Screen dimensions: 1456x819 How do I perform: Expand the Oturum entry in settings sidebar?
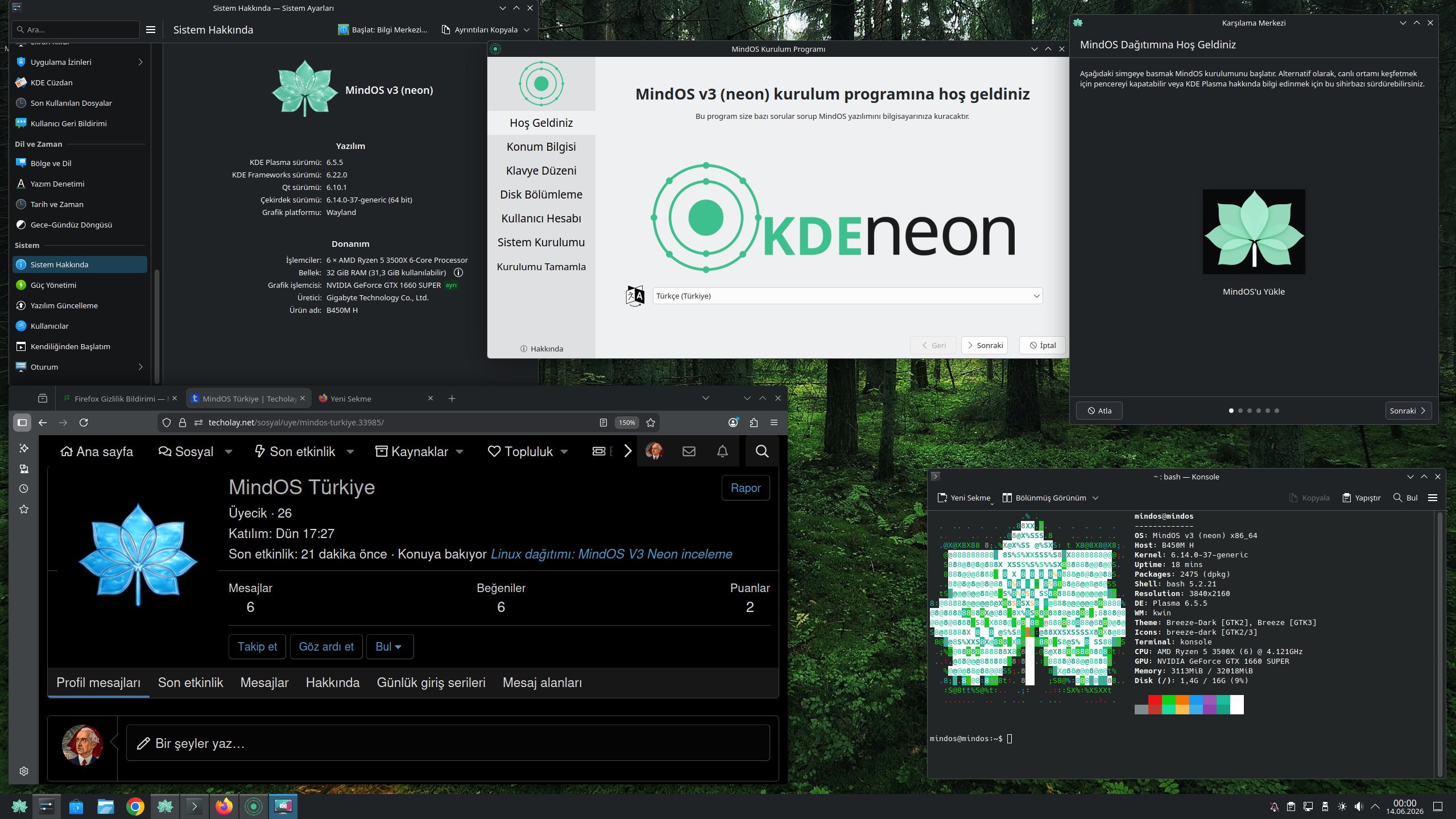pyautogui.click(x=140, y=367)
